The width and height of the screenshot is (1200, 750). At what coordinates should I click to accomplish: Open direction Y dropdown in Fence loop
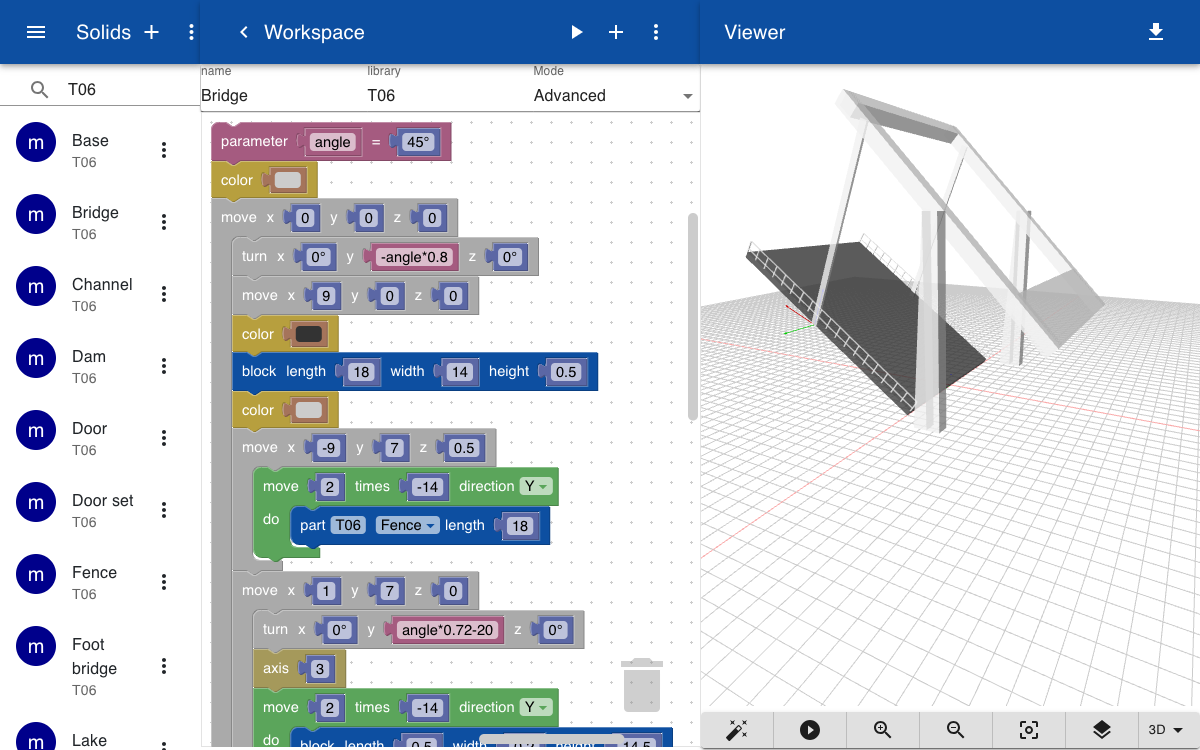(x=537, y=486)
